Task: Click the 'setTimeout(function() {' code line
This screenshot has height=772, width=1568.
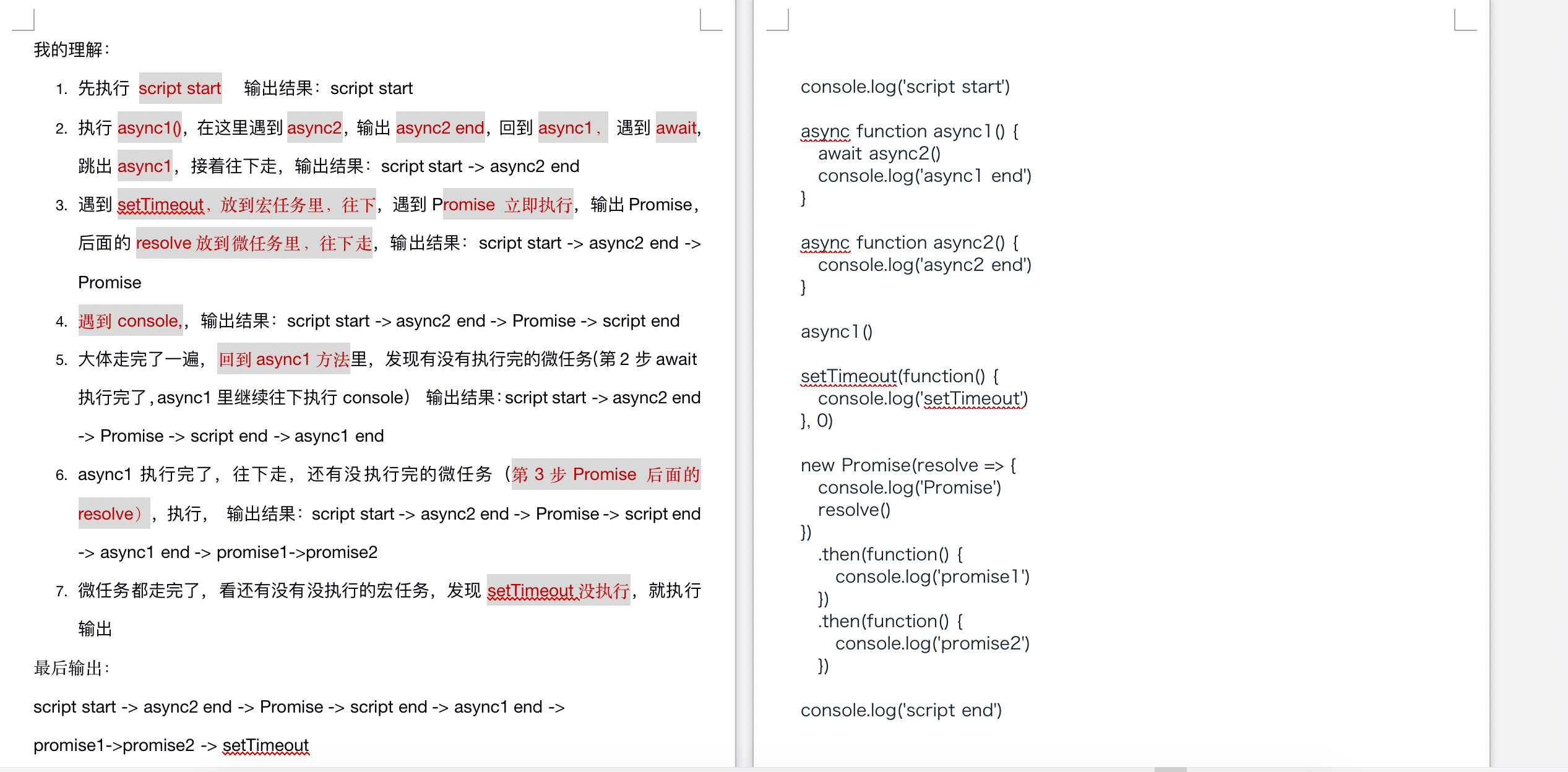Action: 899,376
